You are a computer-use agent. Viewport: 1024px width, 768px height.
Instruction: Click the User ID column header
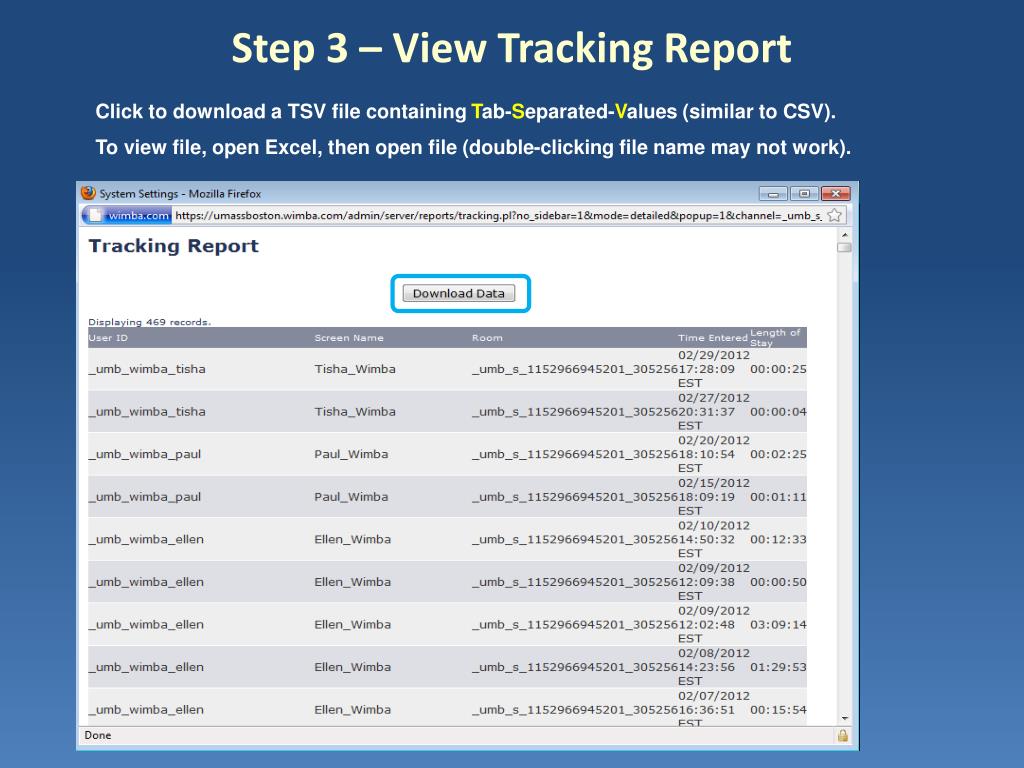click(108, 338)
